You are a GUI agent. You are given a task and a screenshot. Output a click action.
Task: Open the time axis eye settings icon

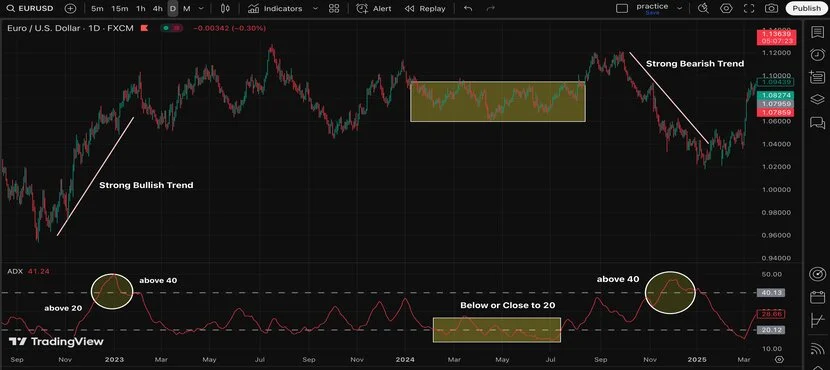779,359
